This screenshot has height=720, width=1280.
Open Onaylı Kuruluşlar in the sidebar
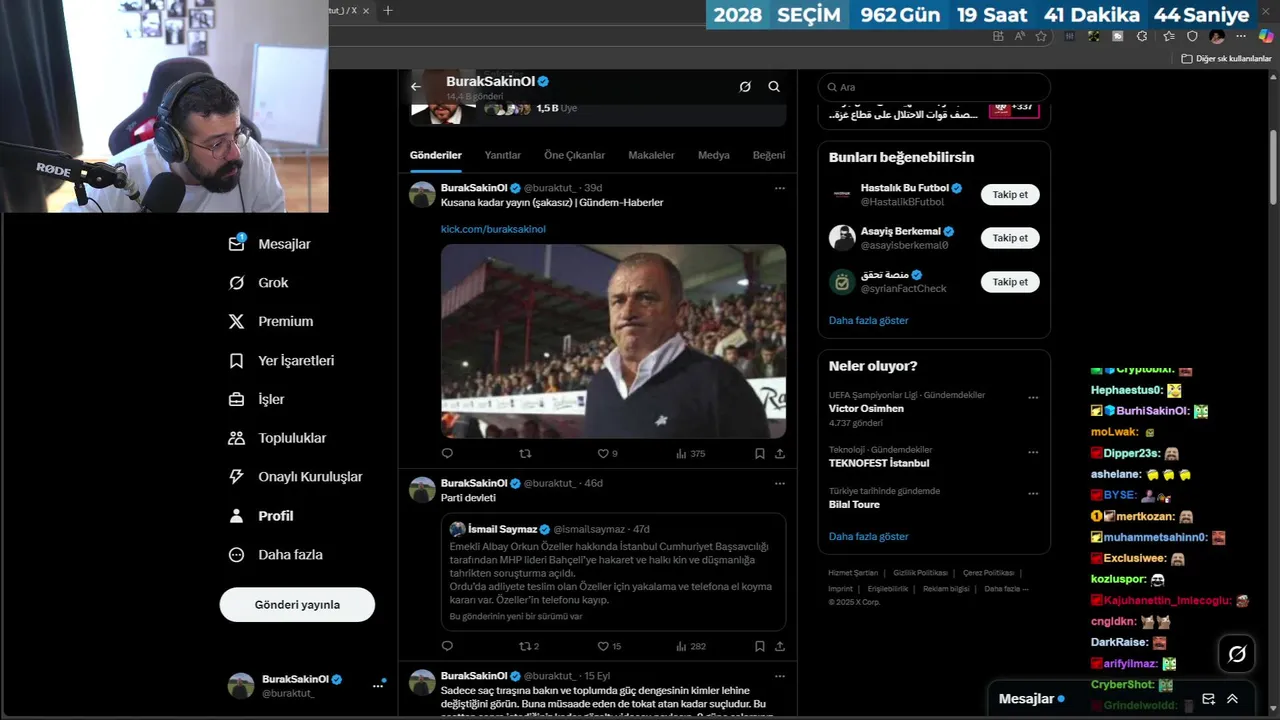(x=296, y=477)
